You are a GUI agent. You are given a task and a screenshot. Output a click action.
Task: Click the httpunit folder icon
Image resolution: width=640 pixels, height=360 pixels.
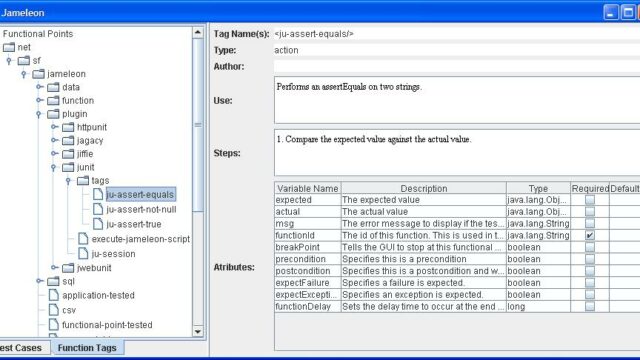tap(68, 127)
